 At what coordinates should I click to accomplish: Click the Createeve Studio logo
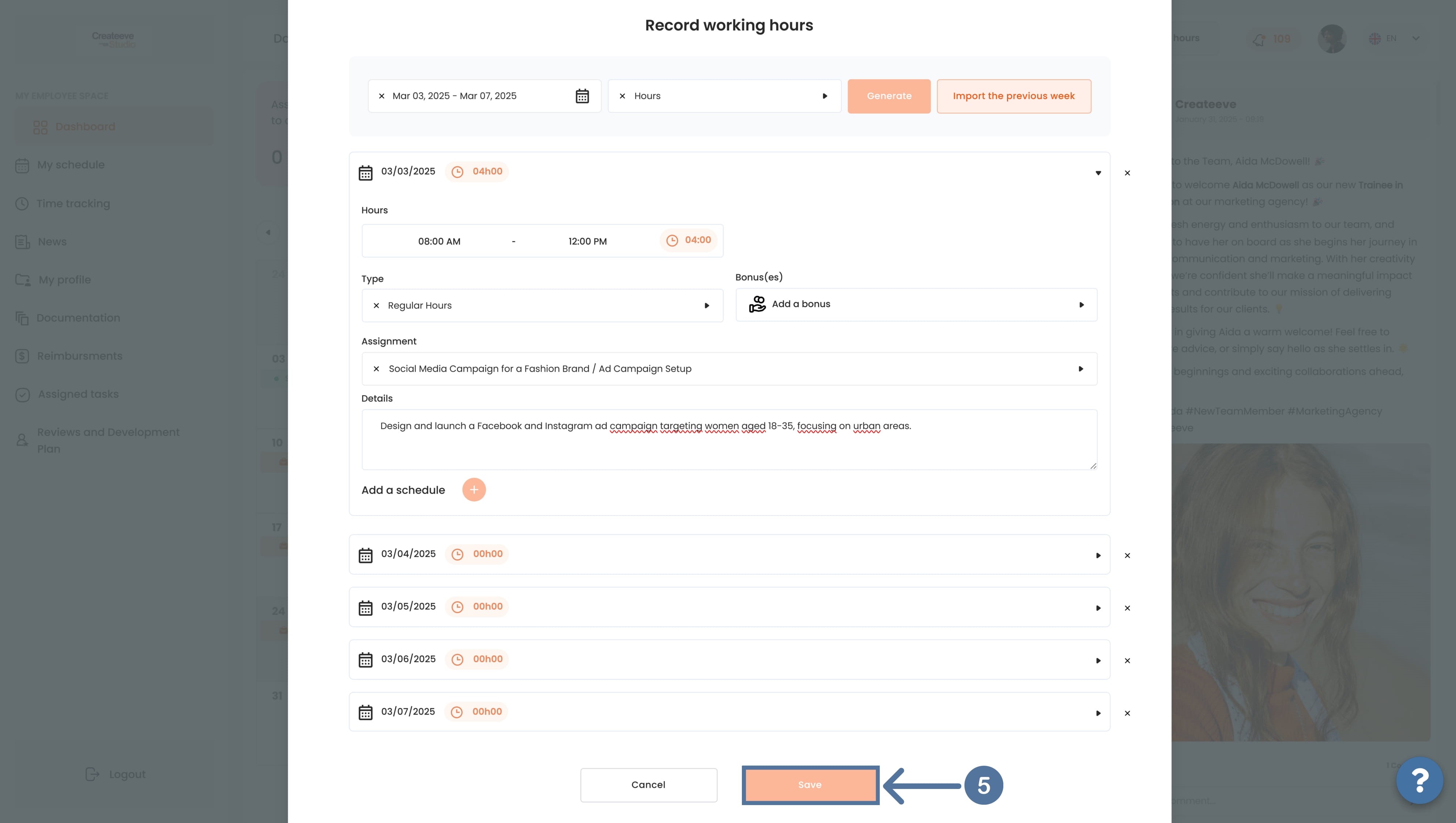click(x=114, y=40)
